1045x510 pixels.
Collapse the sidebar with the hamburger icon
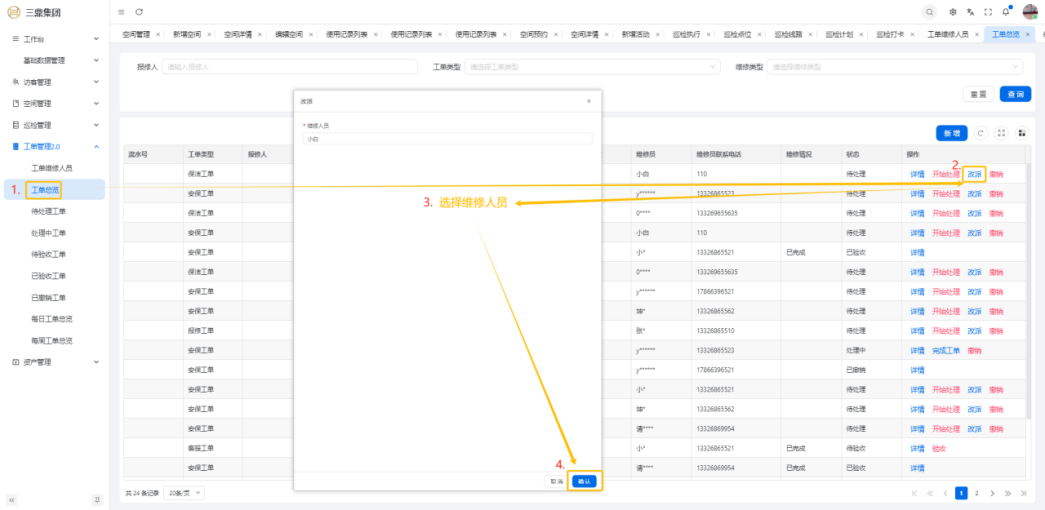coord(122,11)
